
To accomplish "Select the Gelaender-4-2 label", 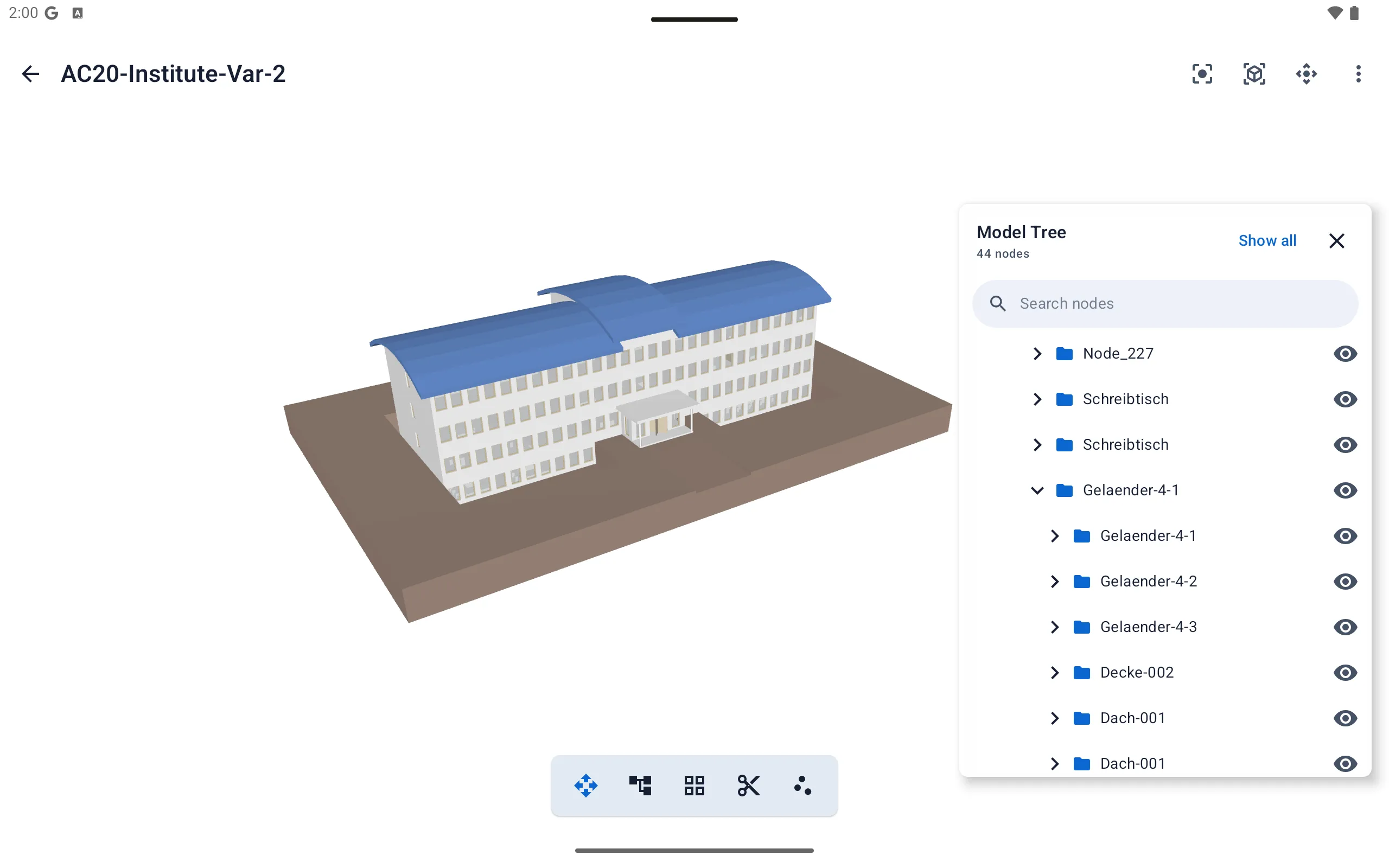I will click(1149, 582).
